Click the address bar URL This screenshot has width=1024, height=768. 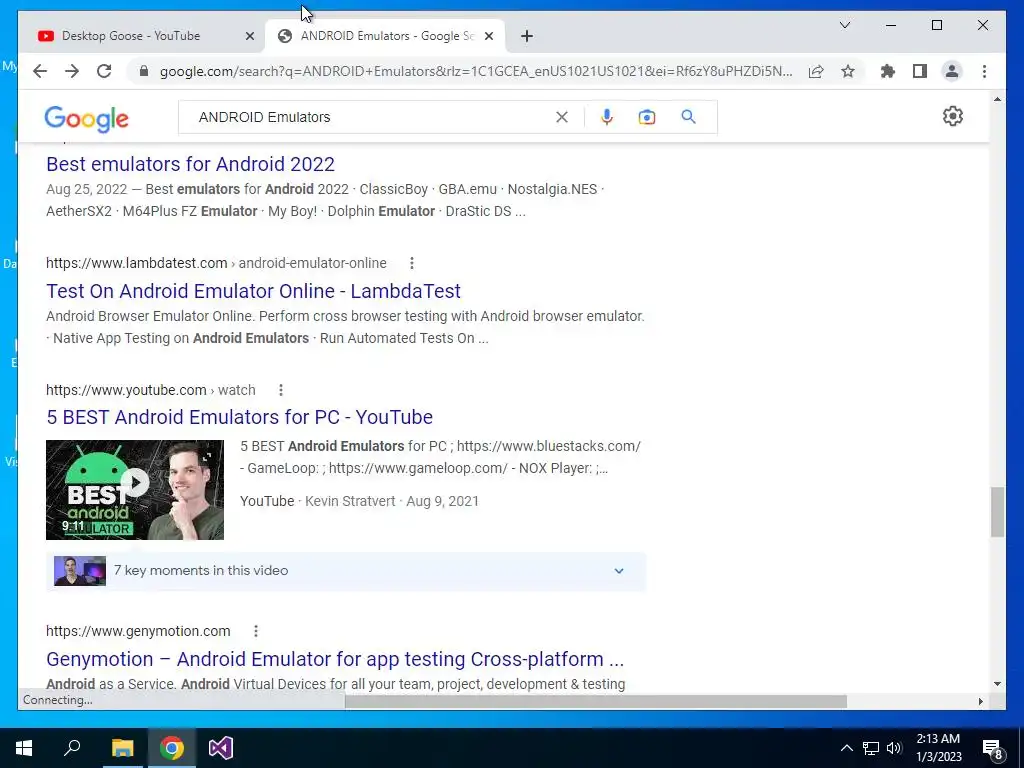coord(475,71)
